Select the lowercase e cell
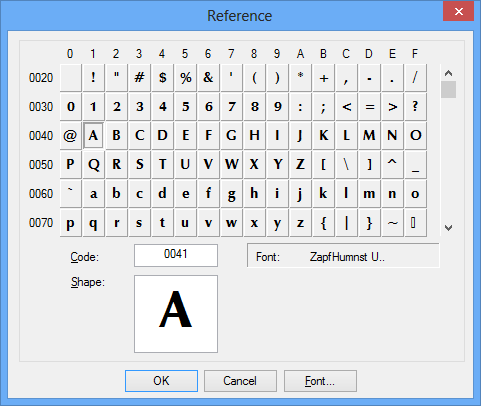This screenshot has width=481, height=406. click(x=185, y=193)
